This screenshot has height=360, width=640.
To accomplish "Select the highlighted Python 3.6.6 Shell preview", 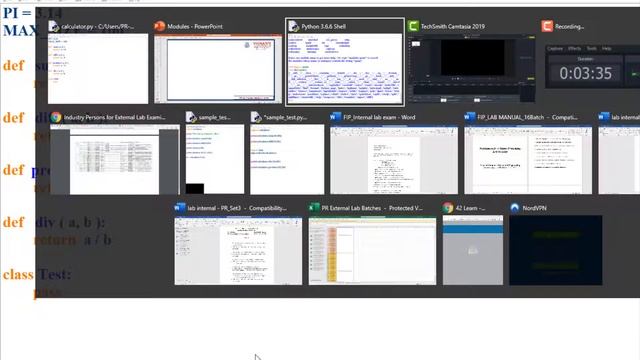I will pyautogui.click(x=345, y=69).
